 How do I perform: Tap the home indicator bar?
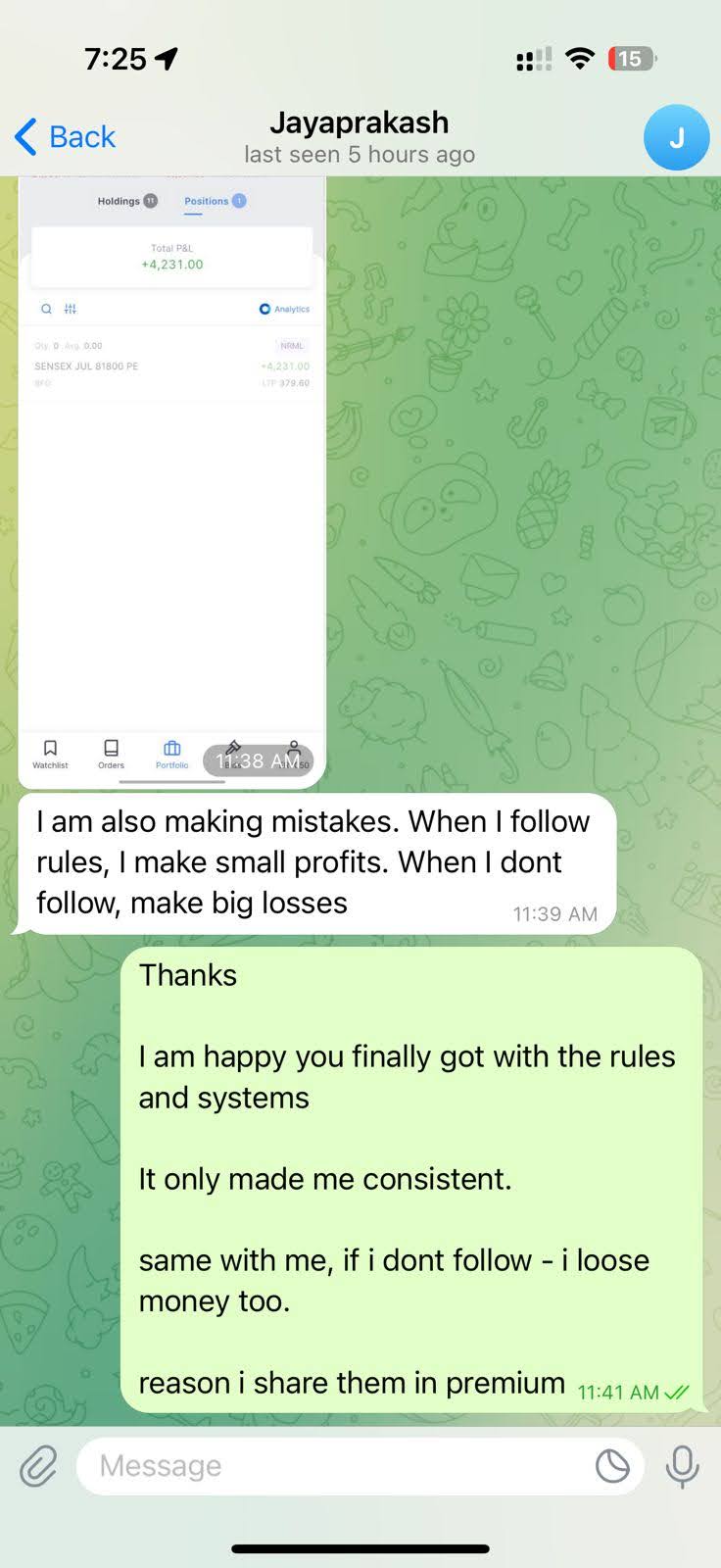coord(360,1549)
